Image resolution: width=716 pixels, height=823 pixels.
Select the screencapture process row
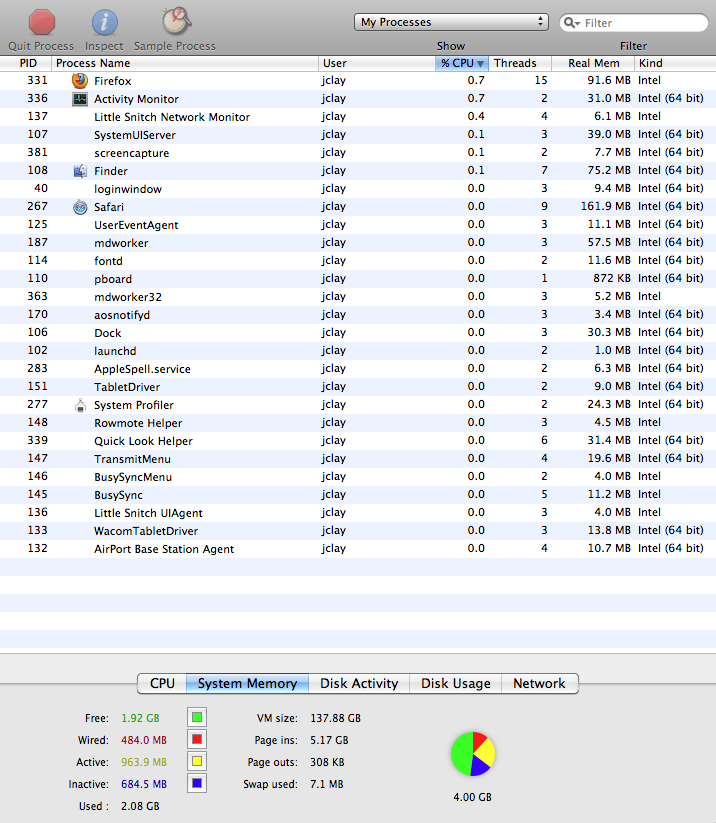(x=358, y=153)
